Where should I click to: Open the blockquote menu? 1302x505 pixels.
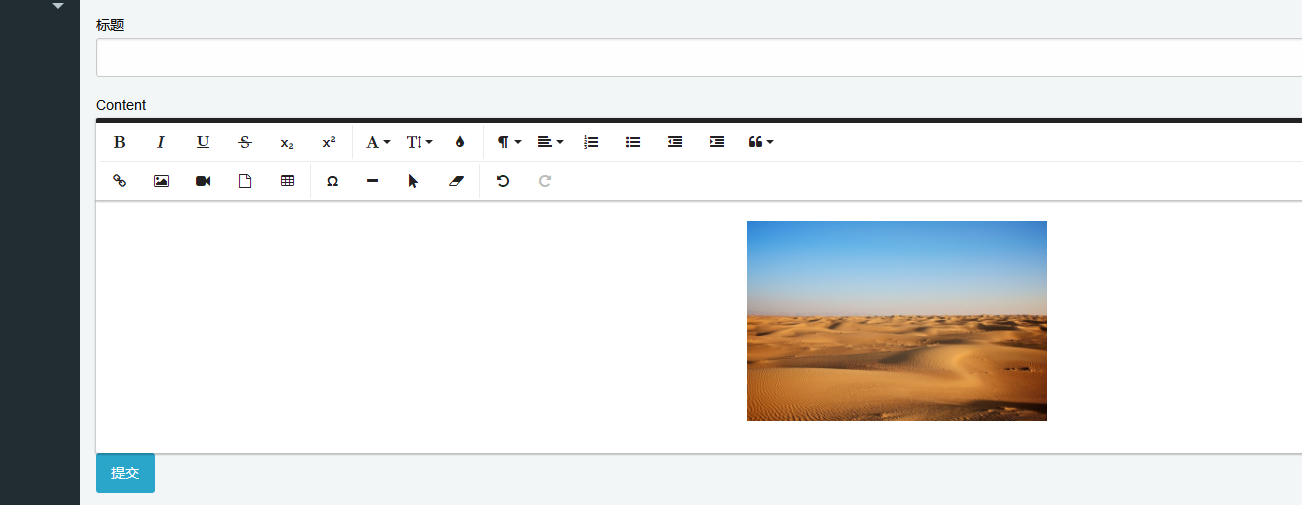pyautogui.click(x=760, y=142)
